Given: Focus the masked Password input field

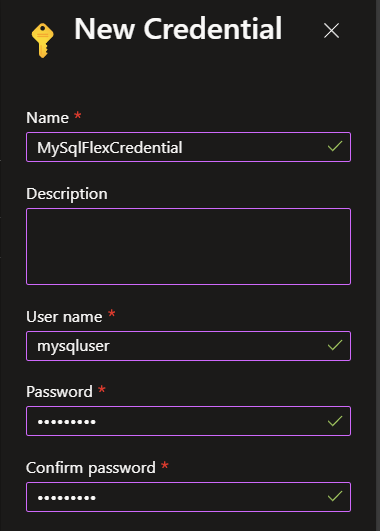Looking at the screenshot, I should tap(188, 421).
